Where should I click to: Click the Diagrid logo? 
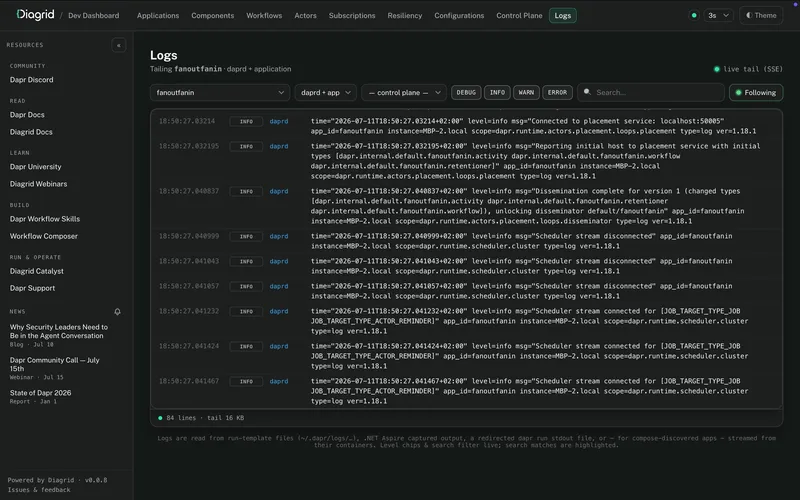35,15
